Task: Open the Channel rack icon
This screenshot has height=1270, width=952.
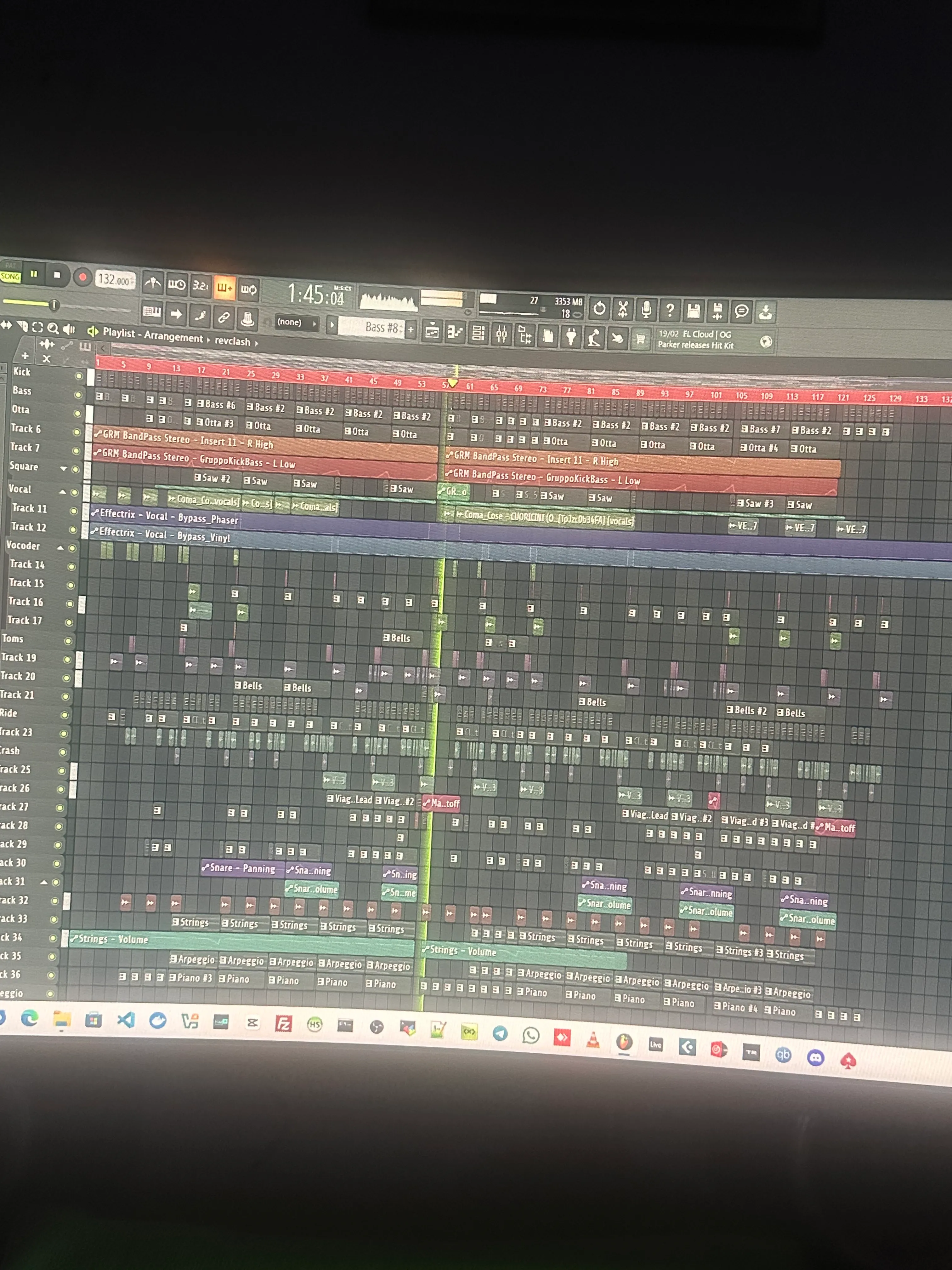Action: pyautogui.click(x=478, y=333)
